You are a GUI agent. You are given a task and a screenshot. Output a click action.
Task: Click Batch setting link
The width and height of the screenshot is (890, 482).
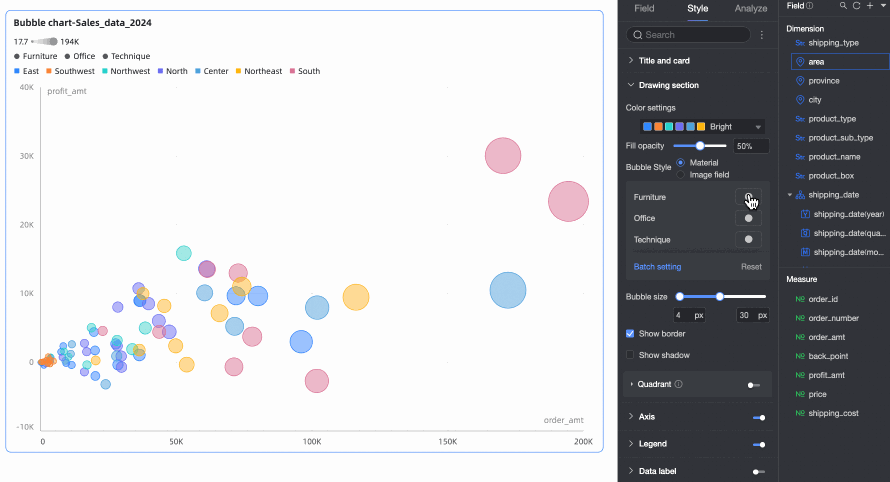coord(657,267)
